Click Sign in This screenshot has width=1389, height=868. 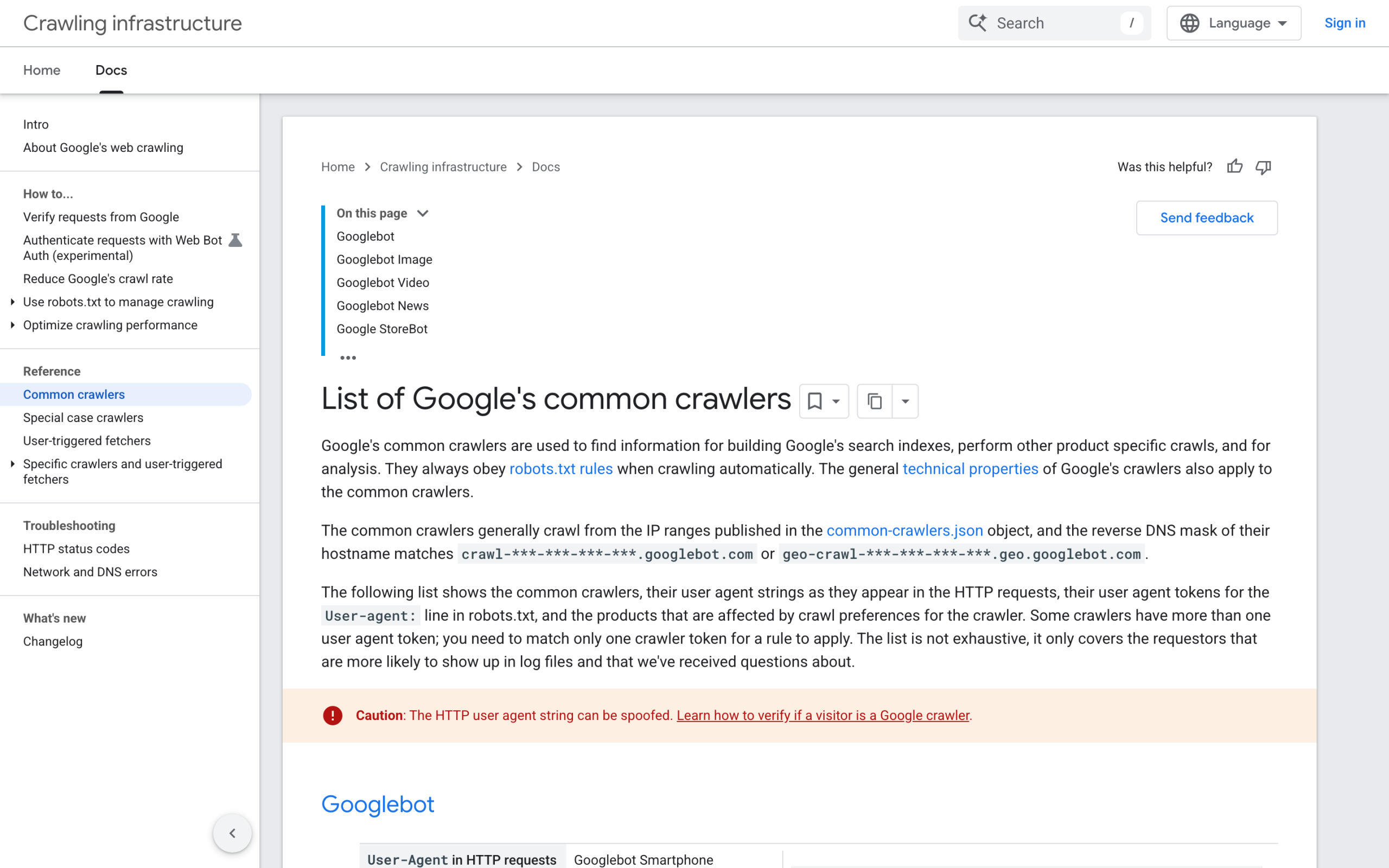pos(1344,23)
